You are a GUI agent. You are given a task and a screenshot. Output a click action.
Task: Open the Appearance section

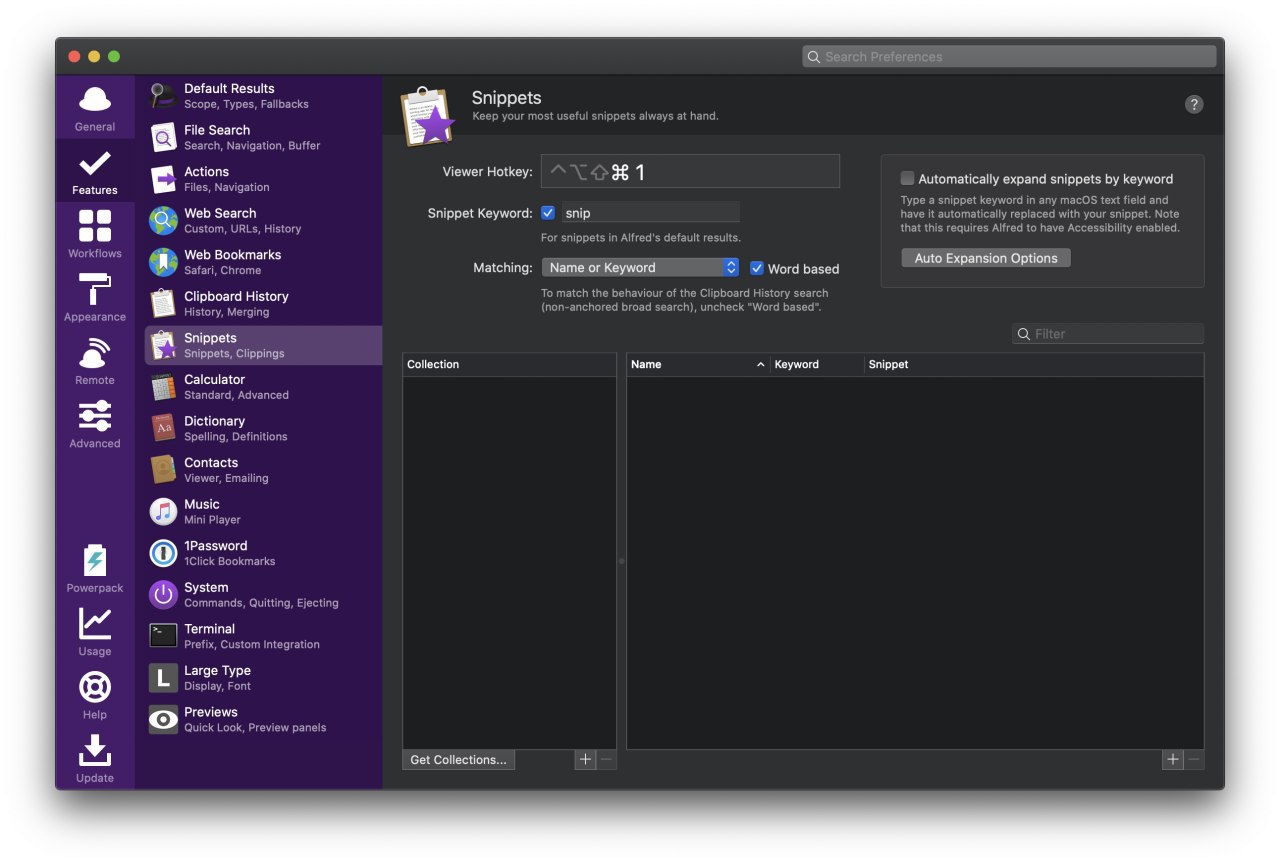[95, 298]
